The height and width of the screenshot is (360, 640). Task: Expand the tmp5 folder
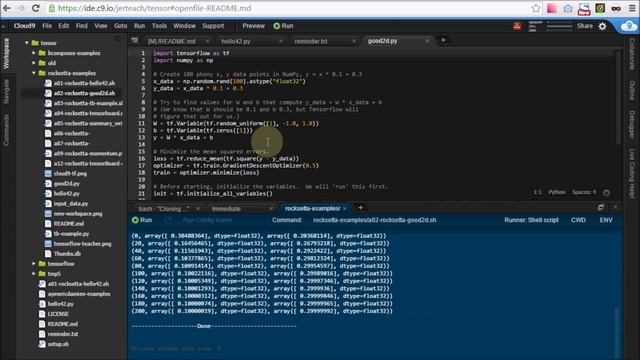pyautogui.click(x=33, y=274)
